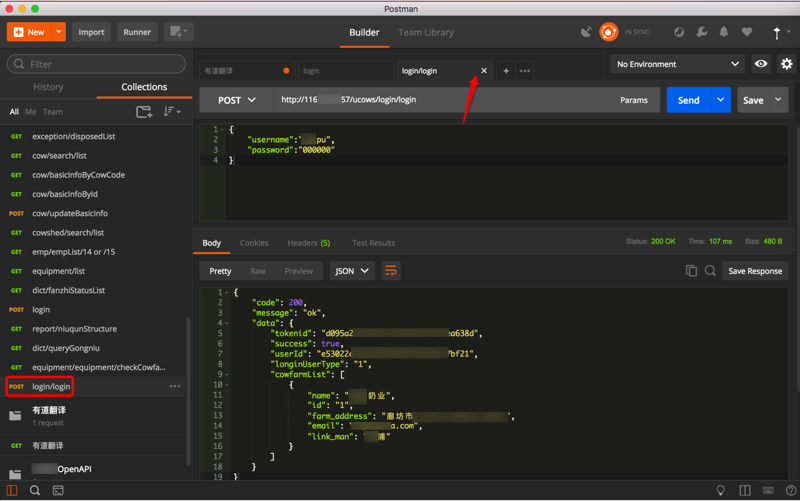Open the New button dropdown arrow

[59, 32]
